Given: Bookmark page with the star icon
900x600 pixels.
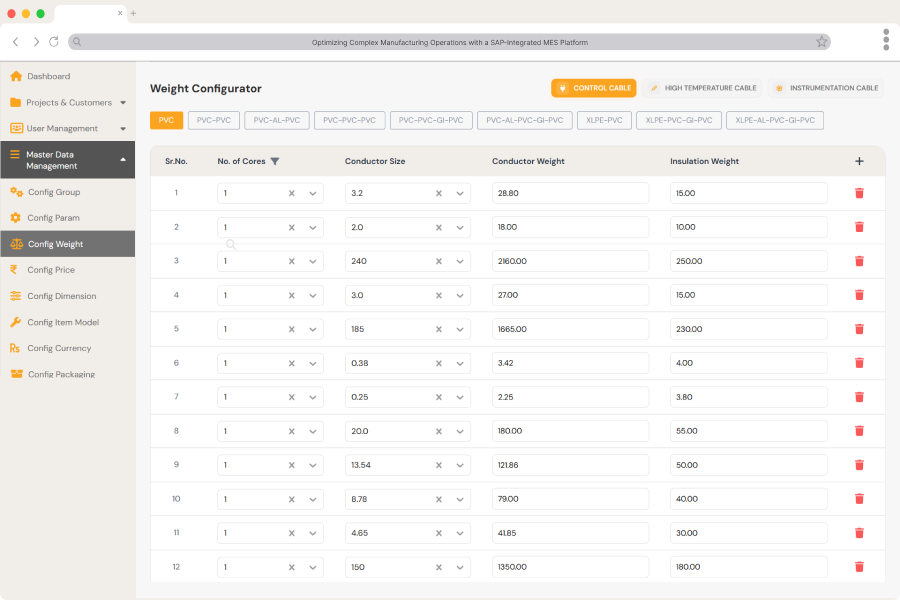Looking at the screenshot, I should (x=821, y=42).
